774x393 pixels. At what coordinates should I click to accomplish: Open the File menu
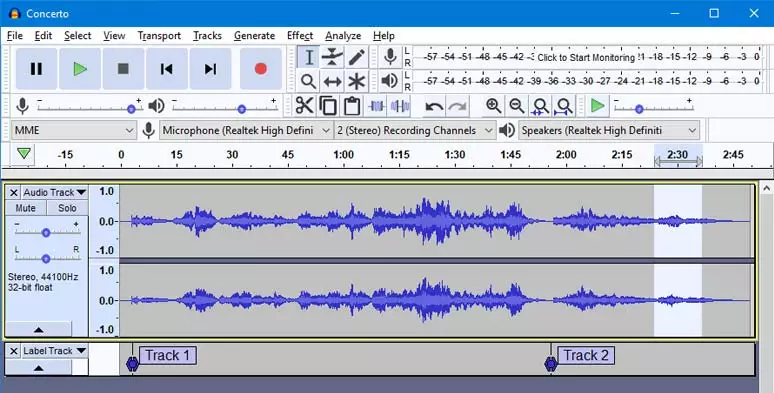[x=15, y=36]
